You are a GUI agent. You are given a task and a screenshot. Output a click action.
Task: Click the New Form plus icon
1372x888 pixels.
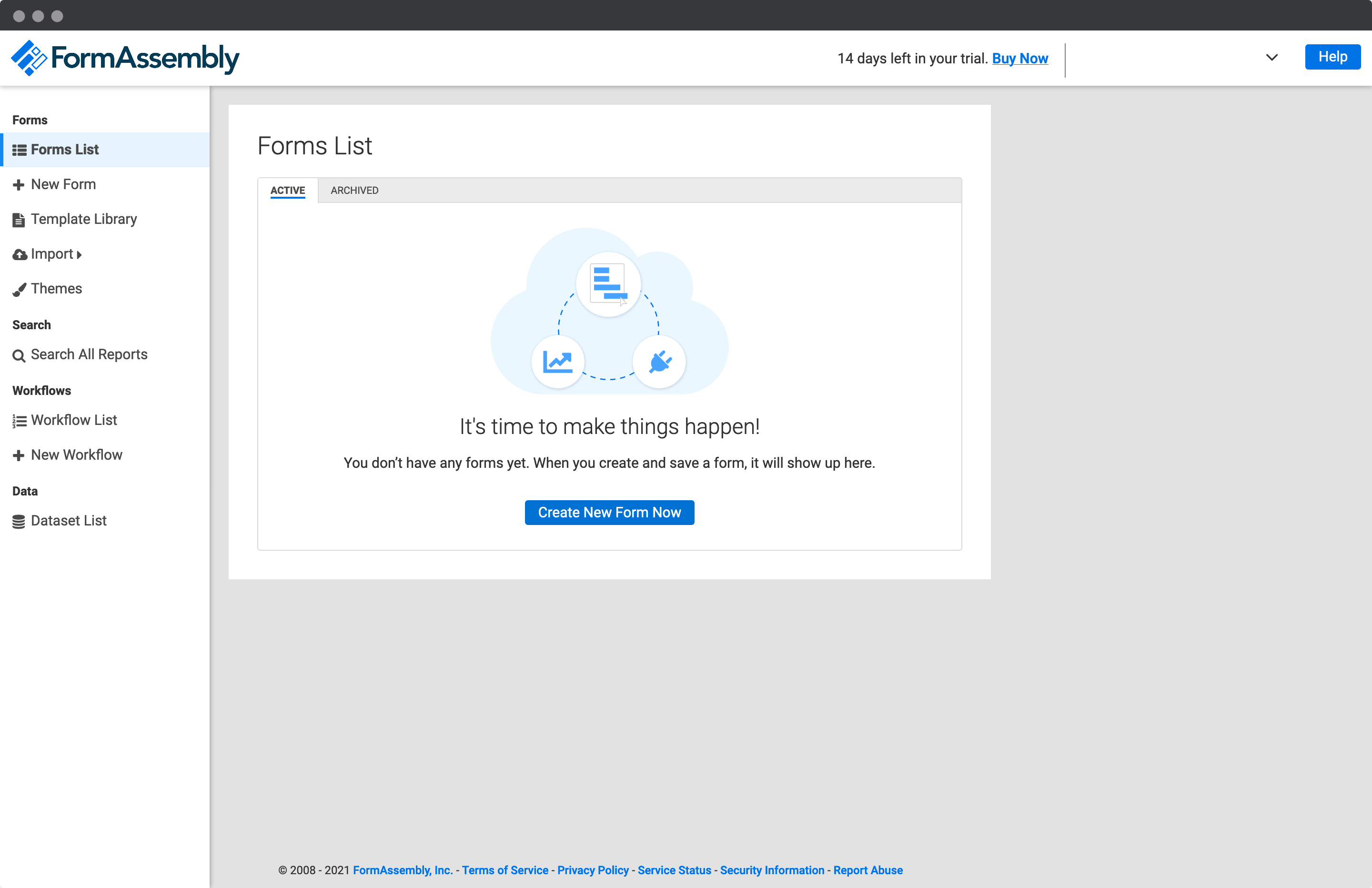point(19,184)
